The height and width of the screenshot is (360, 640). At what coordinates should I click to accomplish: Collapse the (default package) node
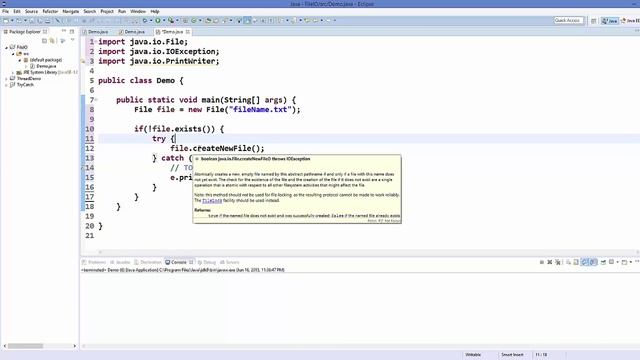tap(19, 60)
